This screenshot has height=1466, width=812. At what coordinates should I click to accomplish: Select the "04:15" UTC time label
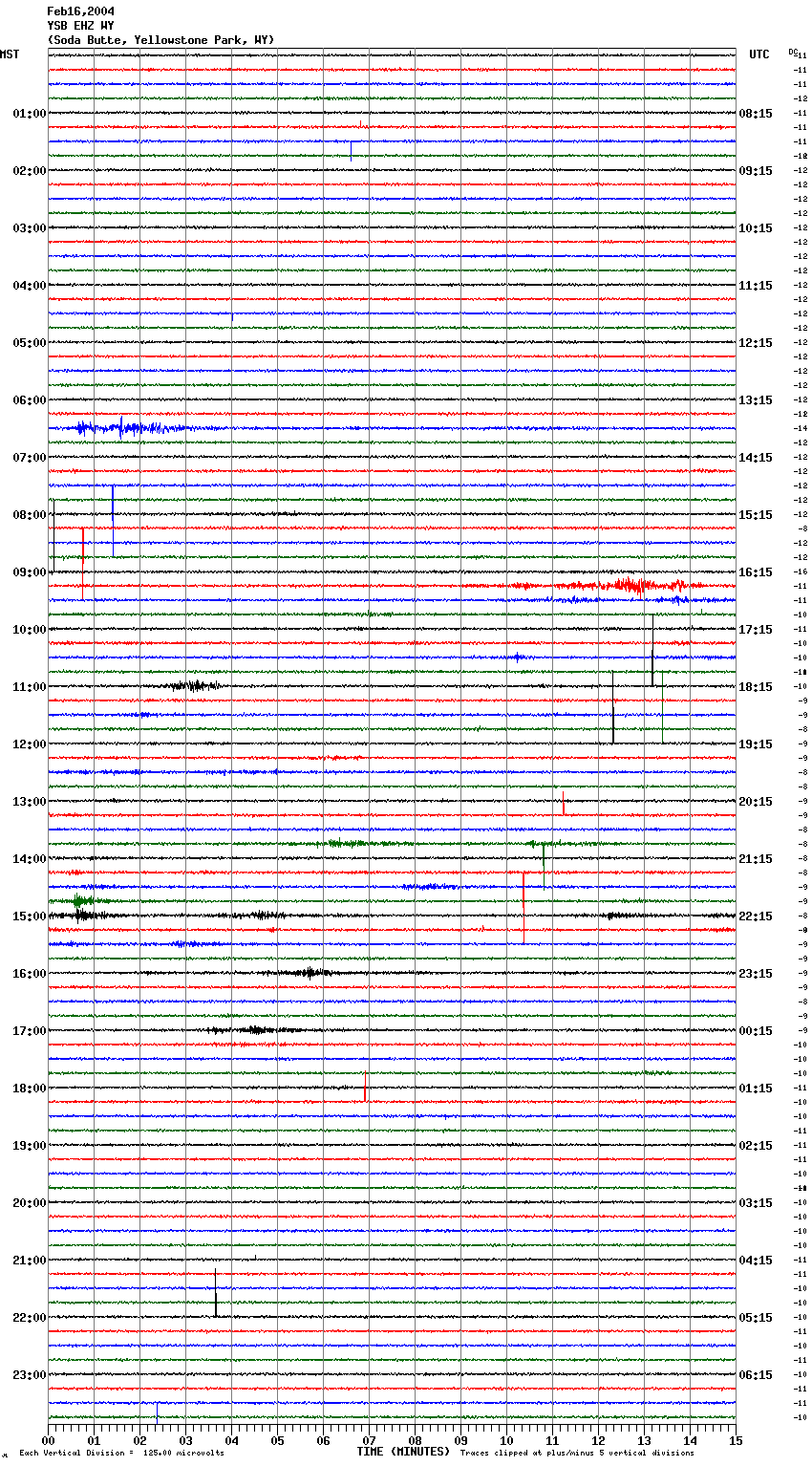[756, 1261]
